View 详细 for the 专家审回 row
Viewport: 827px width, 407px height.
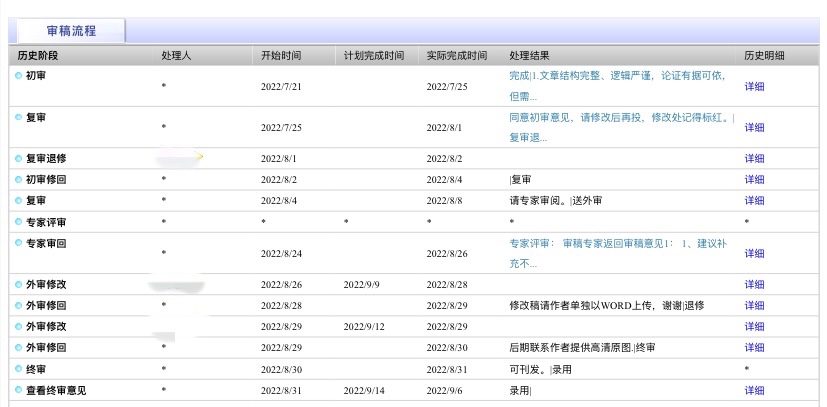[754, 254]
